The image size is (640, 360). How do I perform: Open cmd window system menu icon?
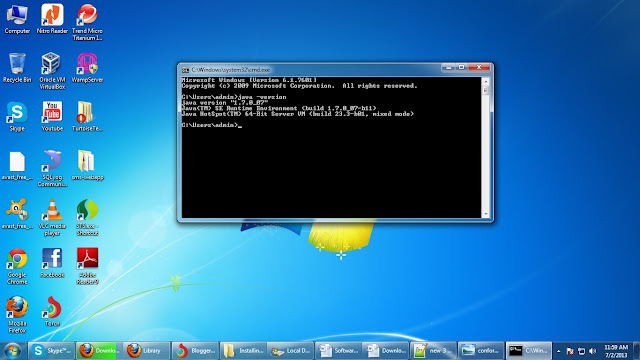185,70
